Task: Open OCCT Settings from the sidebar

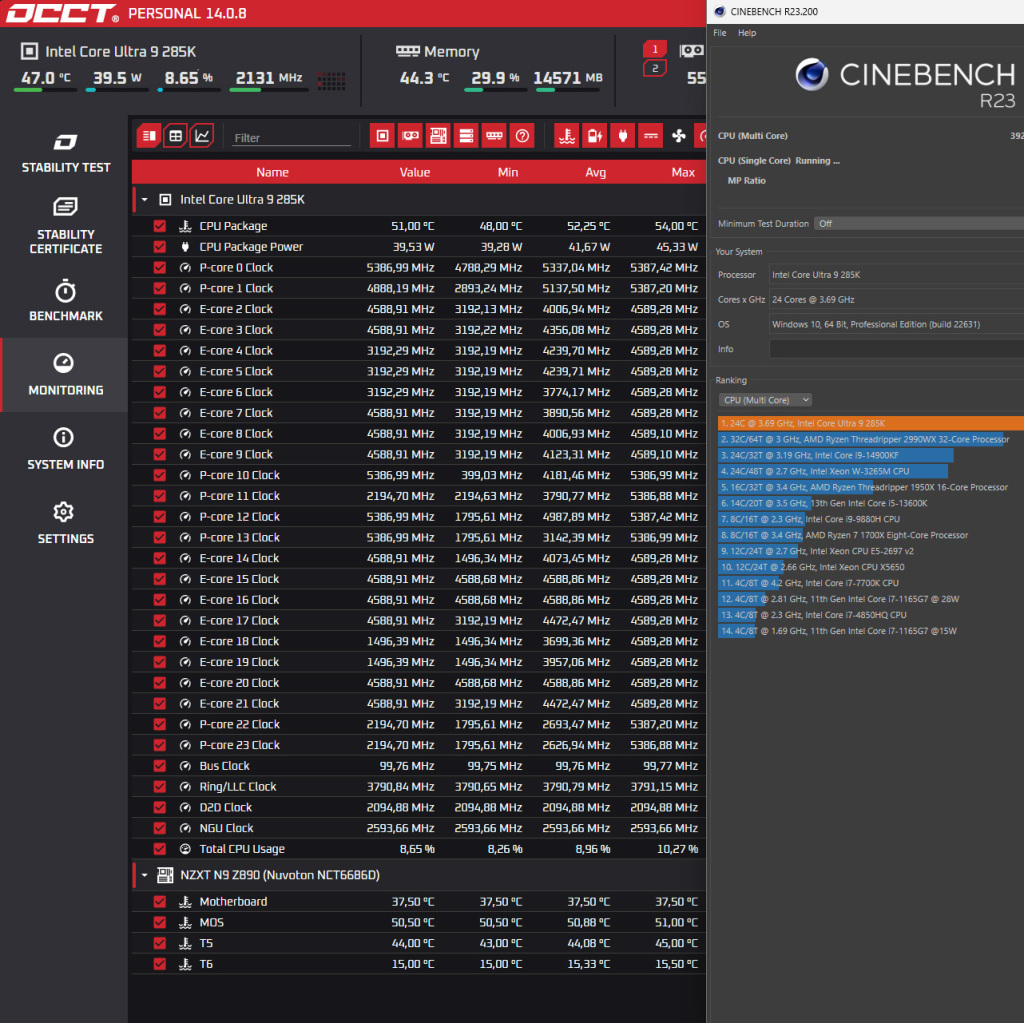Action: 65,523
